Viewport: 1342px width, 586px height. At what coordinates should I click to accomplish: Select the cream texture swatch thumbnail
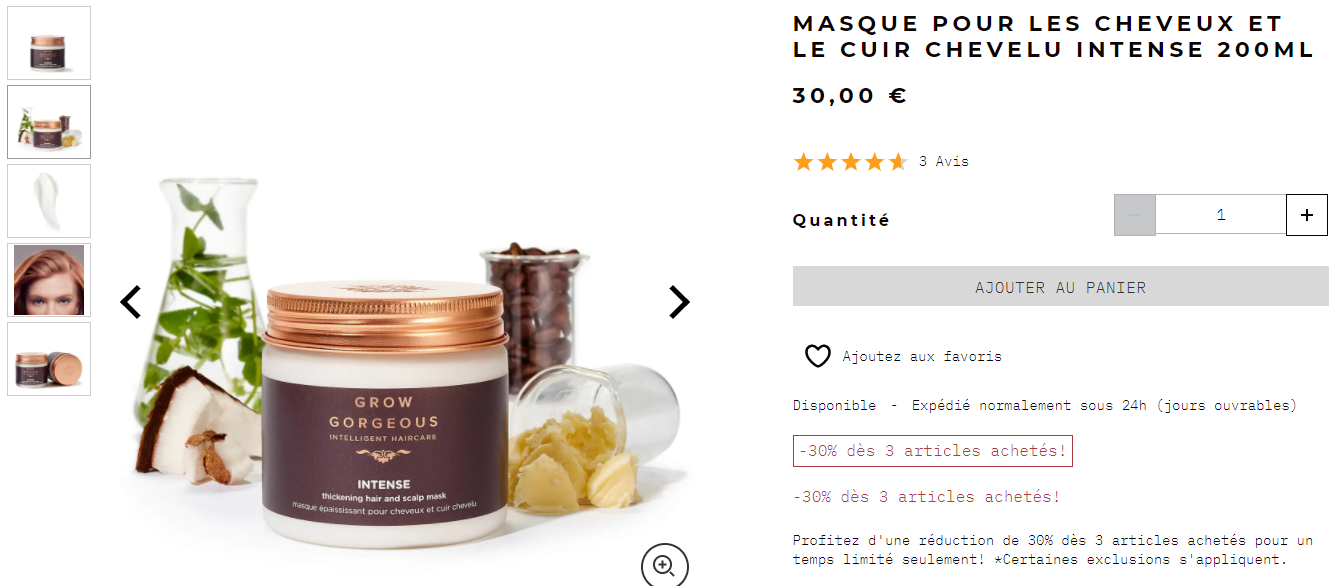(49, 201)
